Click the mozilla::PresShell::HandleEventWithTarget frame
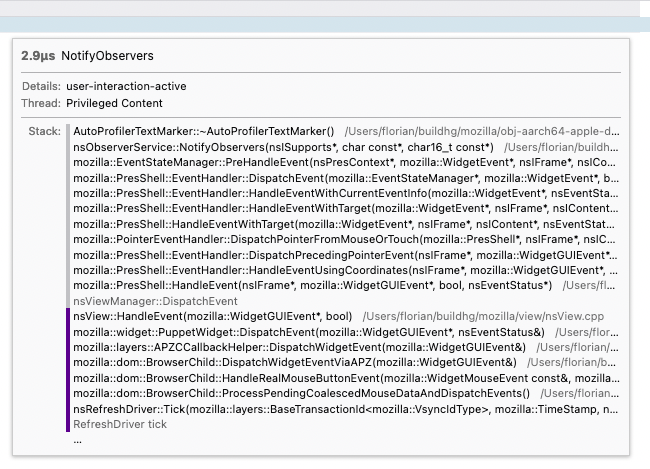650x469 pixels. (346, 224)
